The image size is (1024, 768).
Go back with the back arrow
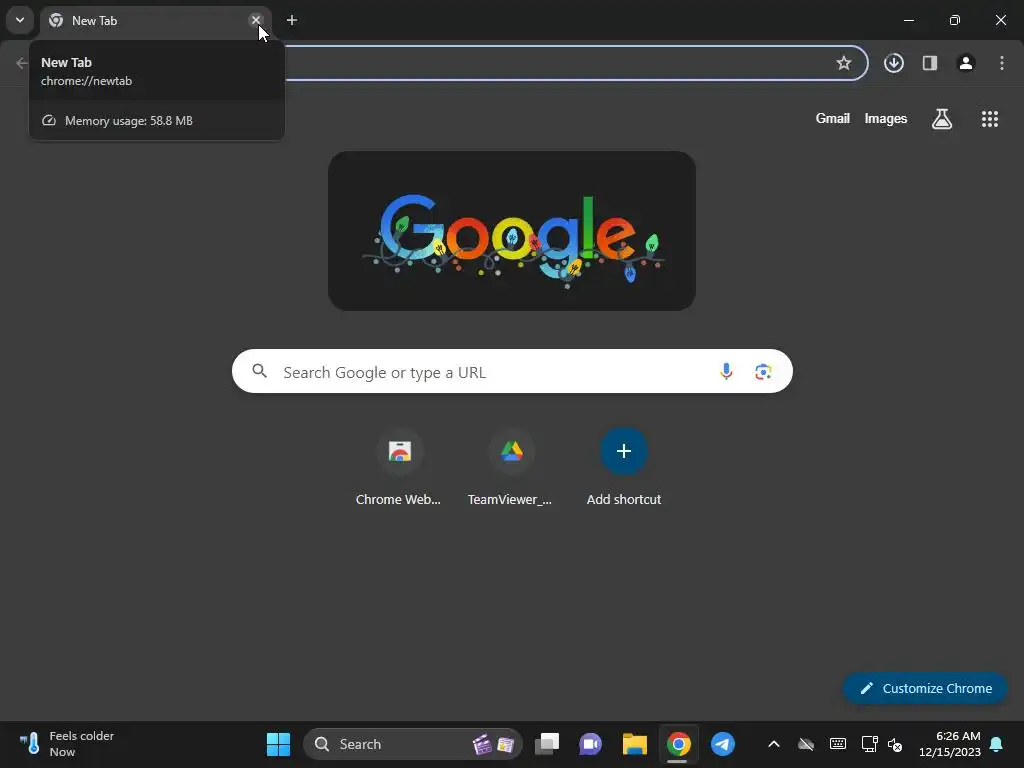click(21, 63)
